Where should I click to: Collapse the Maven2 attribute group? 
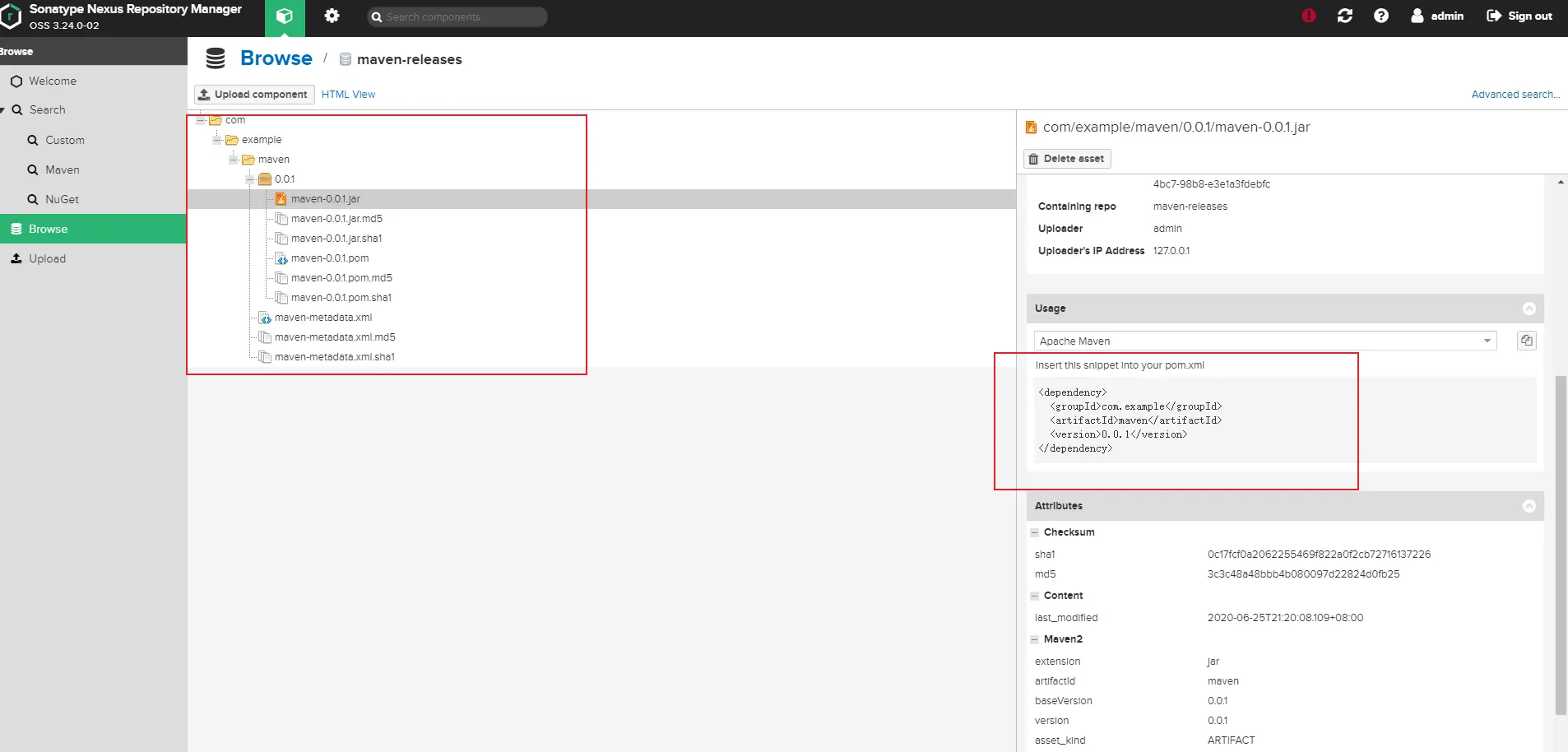tap(1035, 639)
